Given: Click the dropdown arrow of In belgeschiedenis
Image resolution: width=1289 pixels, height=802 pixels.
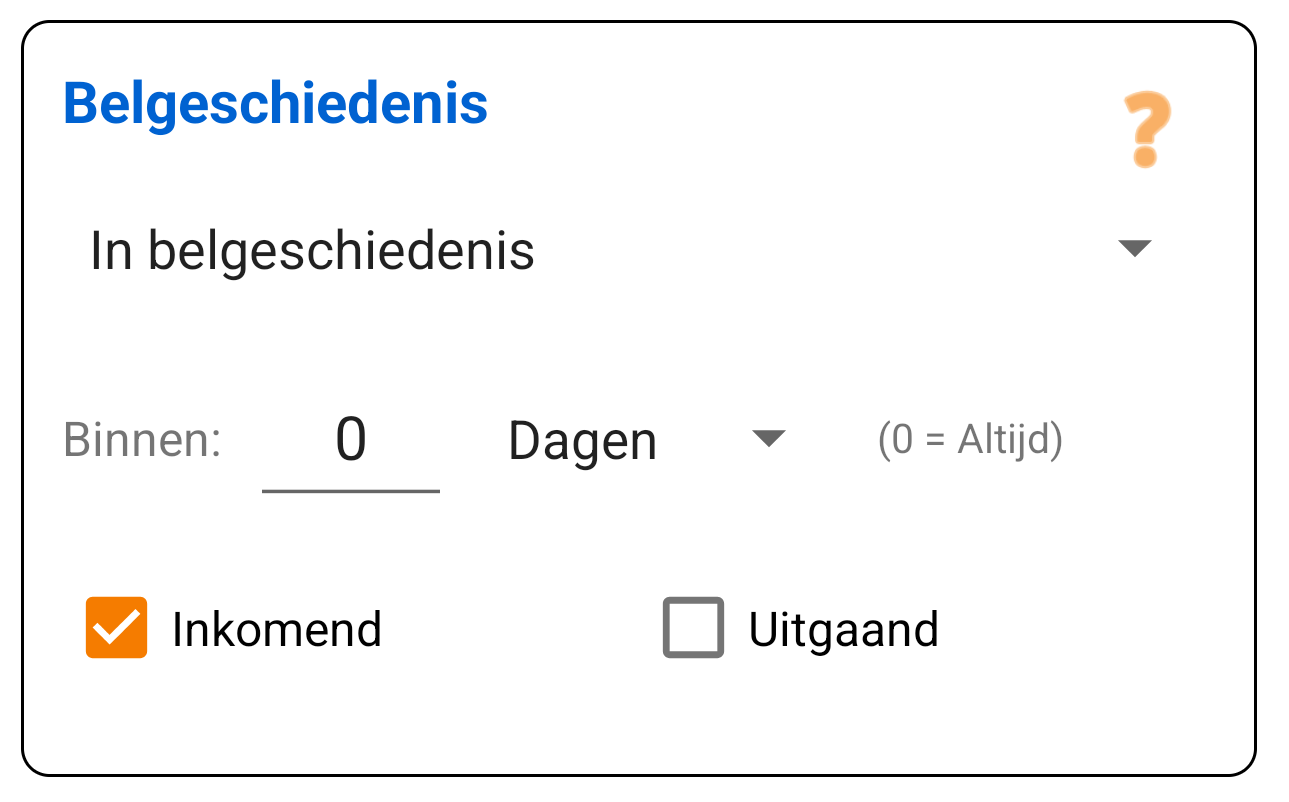Looking at the screenshot, I should tap(1136, 250).
